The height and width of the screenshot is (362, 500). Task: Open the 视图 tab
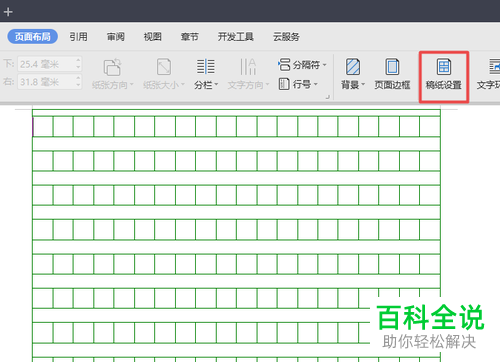tap(153, 37)
